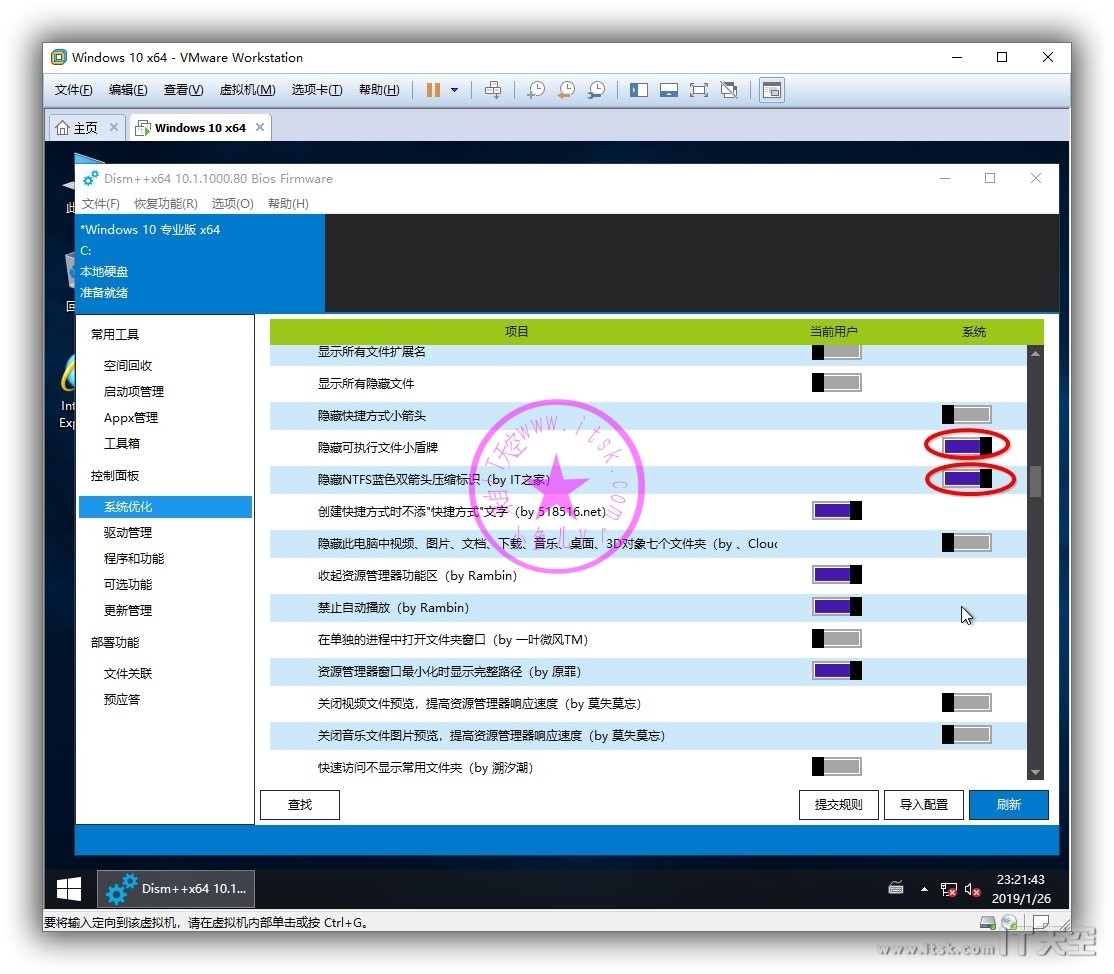Viewport: 1114px width, 974px height.
Task: Disable 隐藏NTFS蓝色双箭头压缩标识 switch
Action: tap(966, 478)
